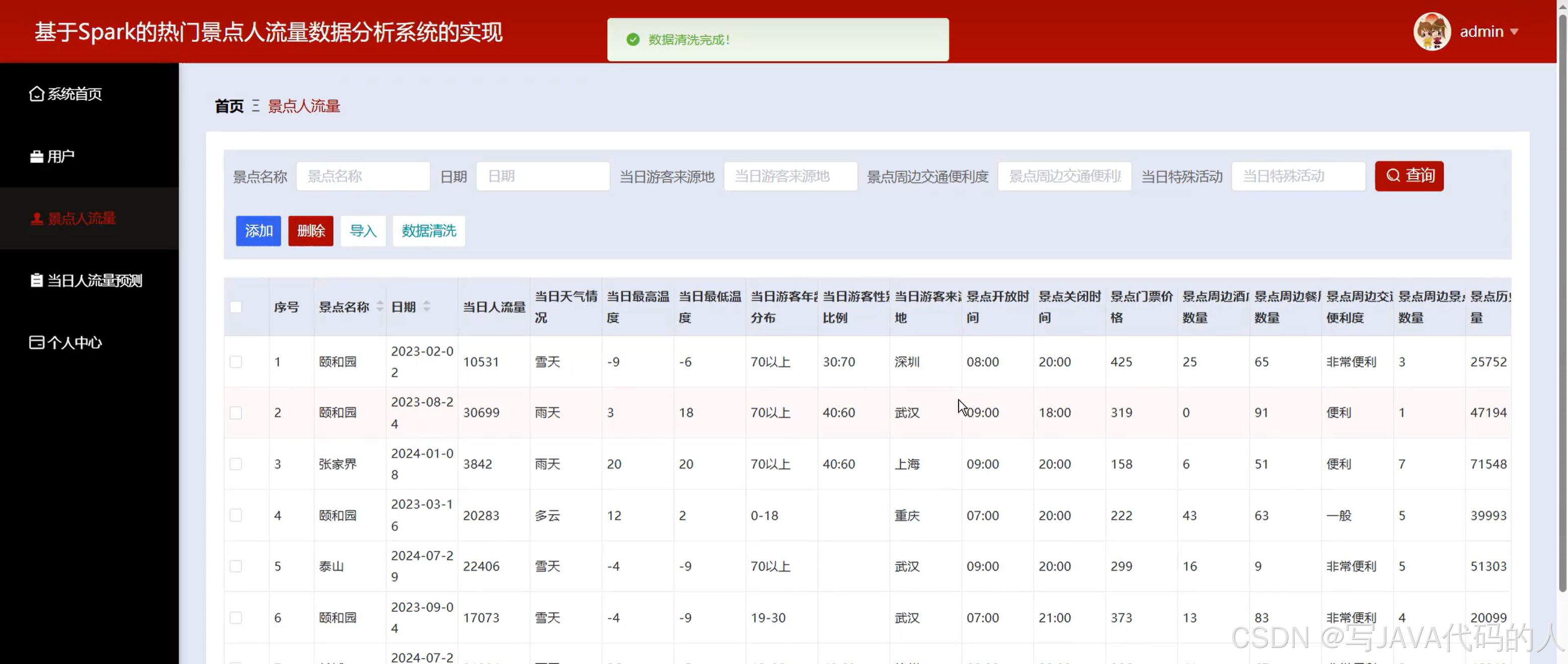
Task: Click the clipboard icon beside 当日人流量预测
Action: point(37,281)
